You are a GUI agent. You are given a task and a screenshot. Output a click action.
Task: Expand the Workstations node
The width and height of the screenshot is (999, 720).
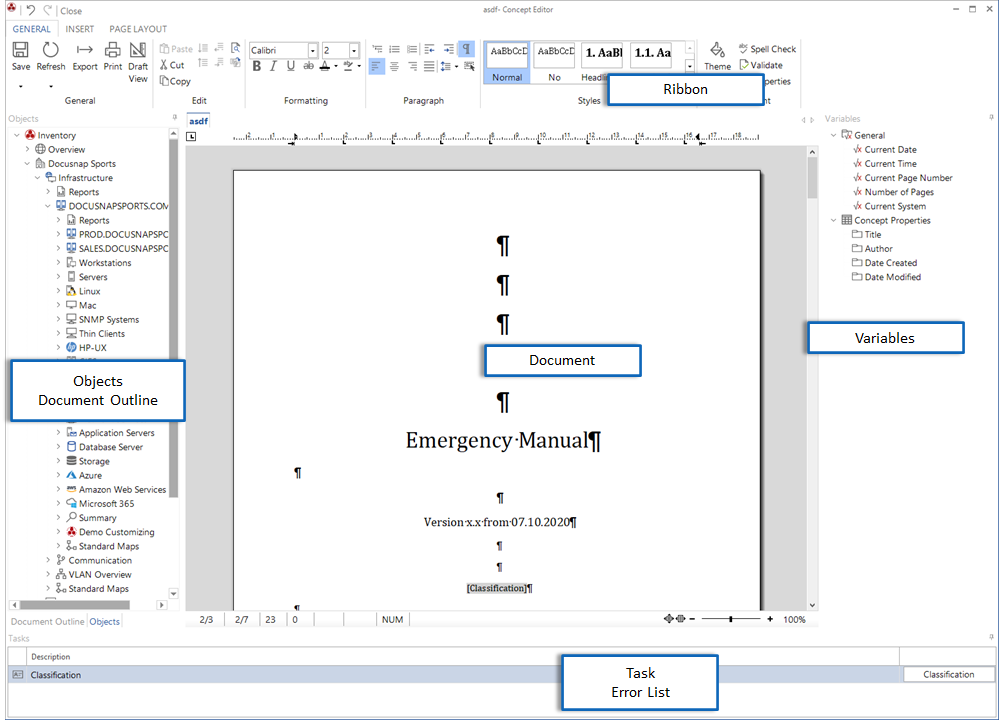click(x=58, y=263)
